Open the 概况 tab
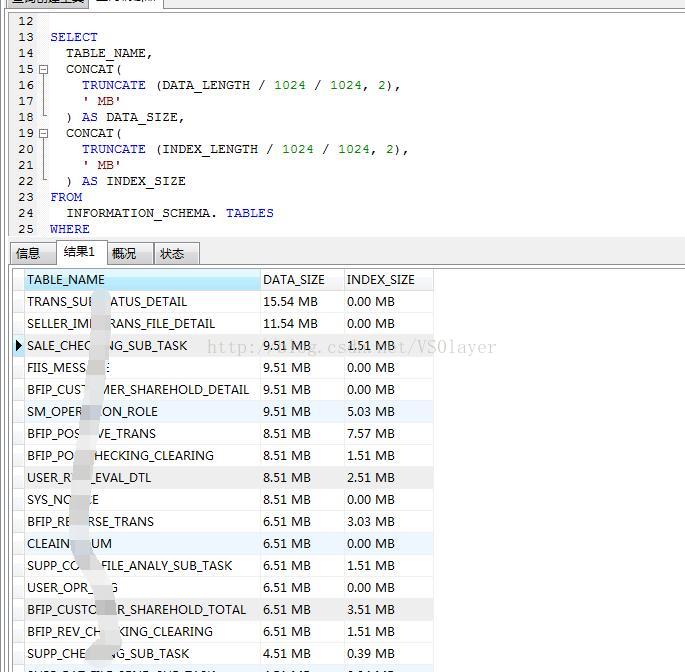Screen dimensions: 685x672 [x=130, y=253]
